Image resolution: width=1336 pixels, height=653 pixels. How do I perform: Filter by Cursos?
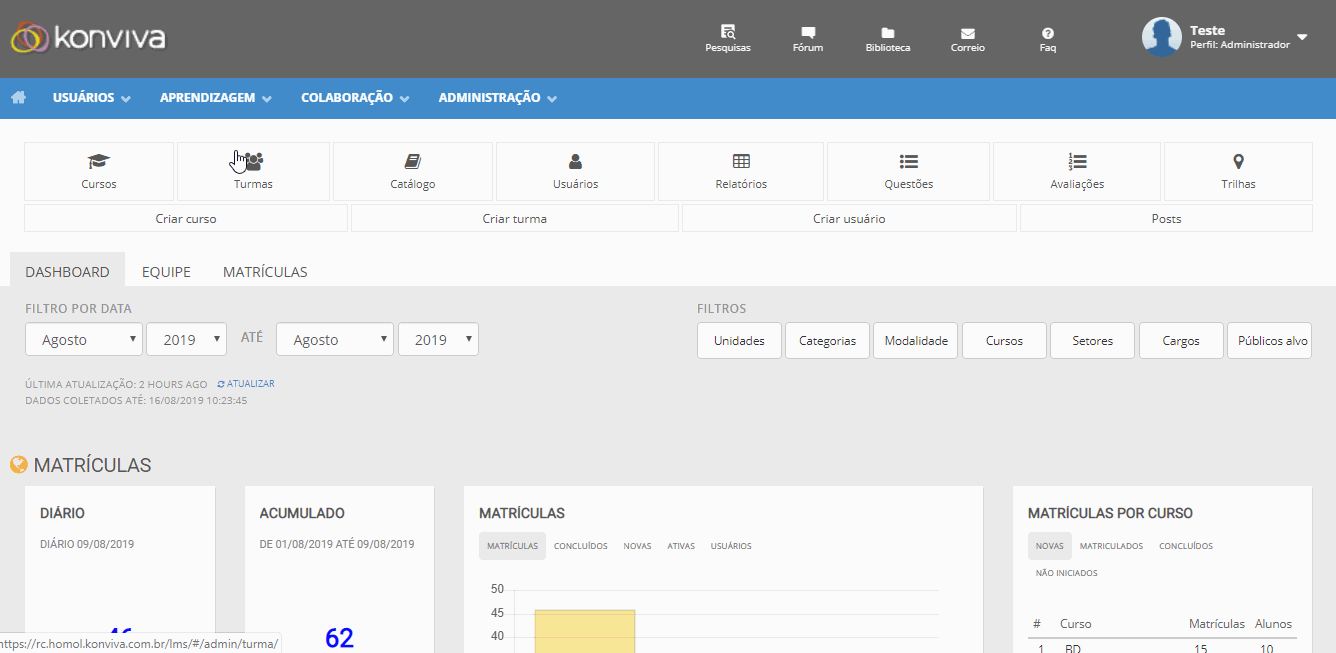[x=1004, y=340]
